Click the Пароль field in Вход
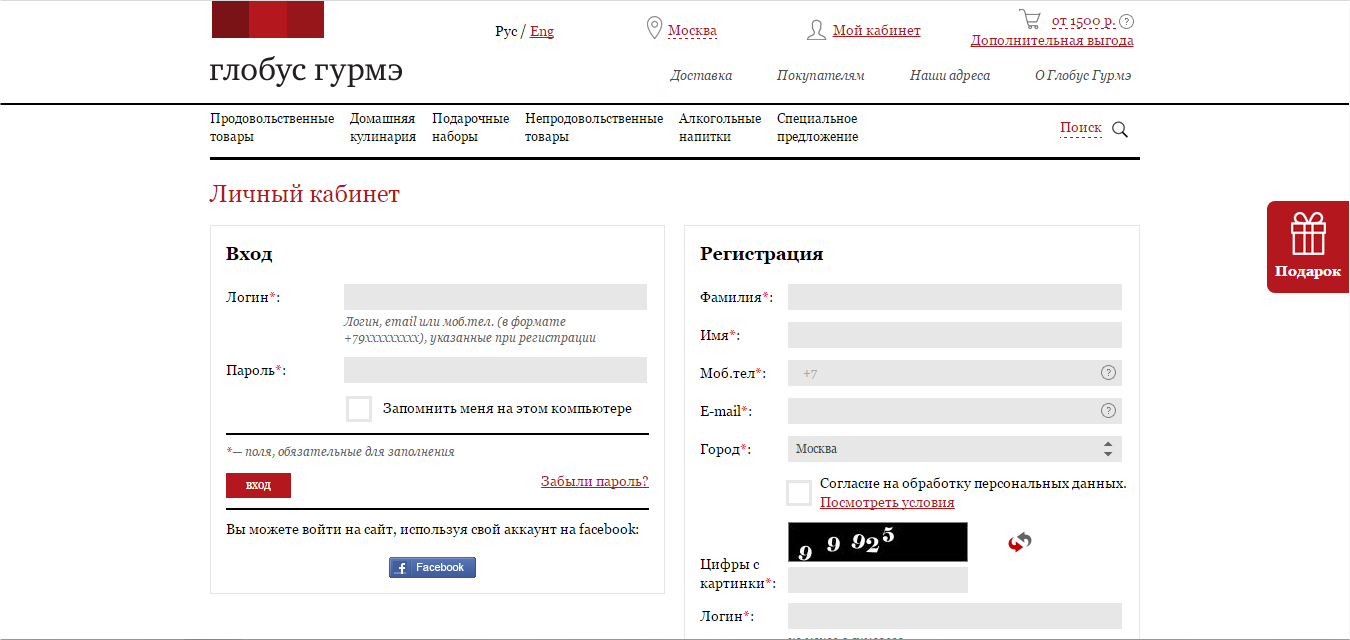This screenshot has width=1350, height=640. (495, 370)
